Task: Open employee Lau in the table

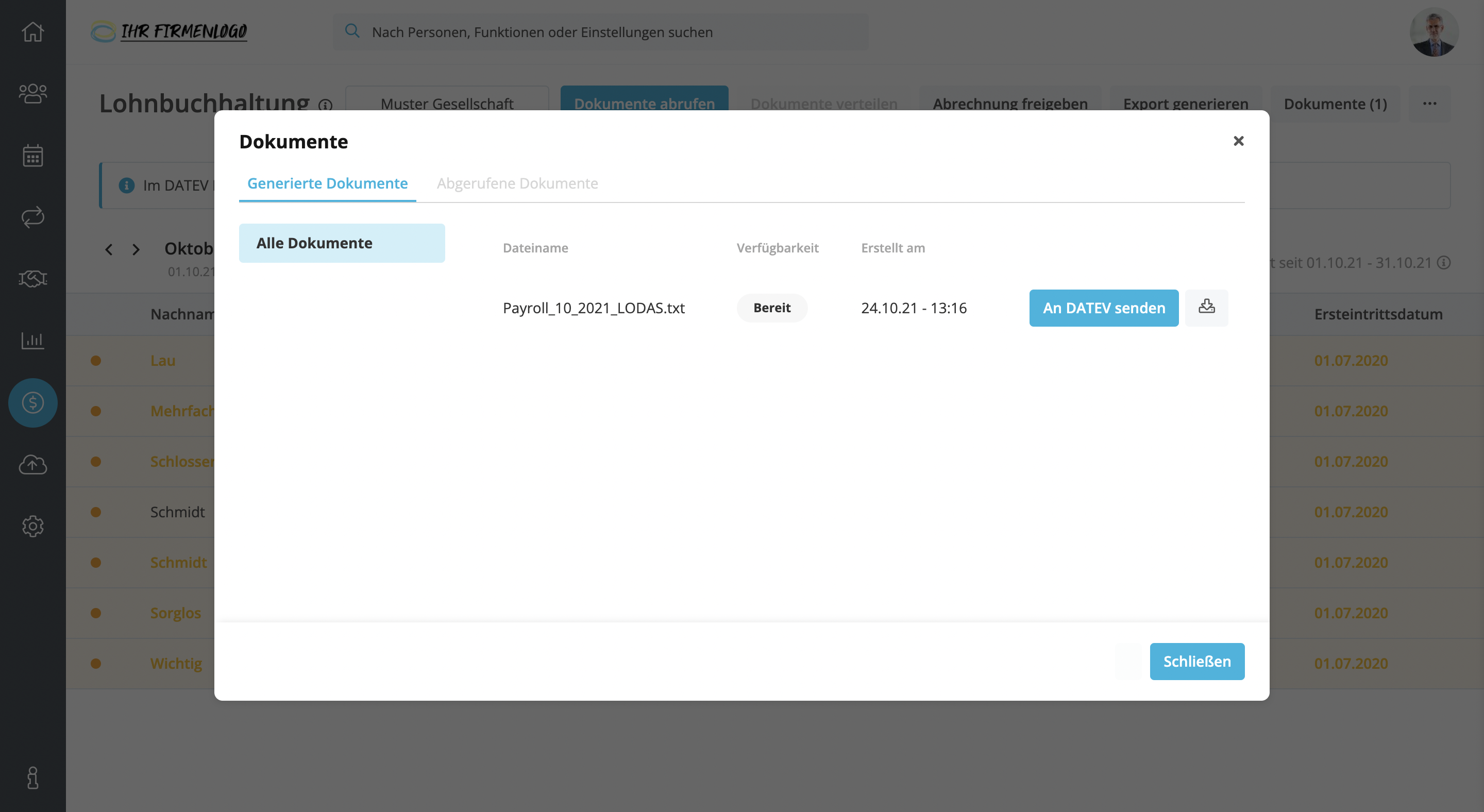Action: (x=163, y=361)
